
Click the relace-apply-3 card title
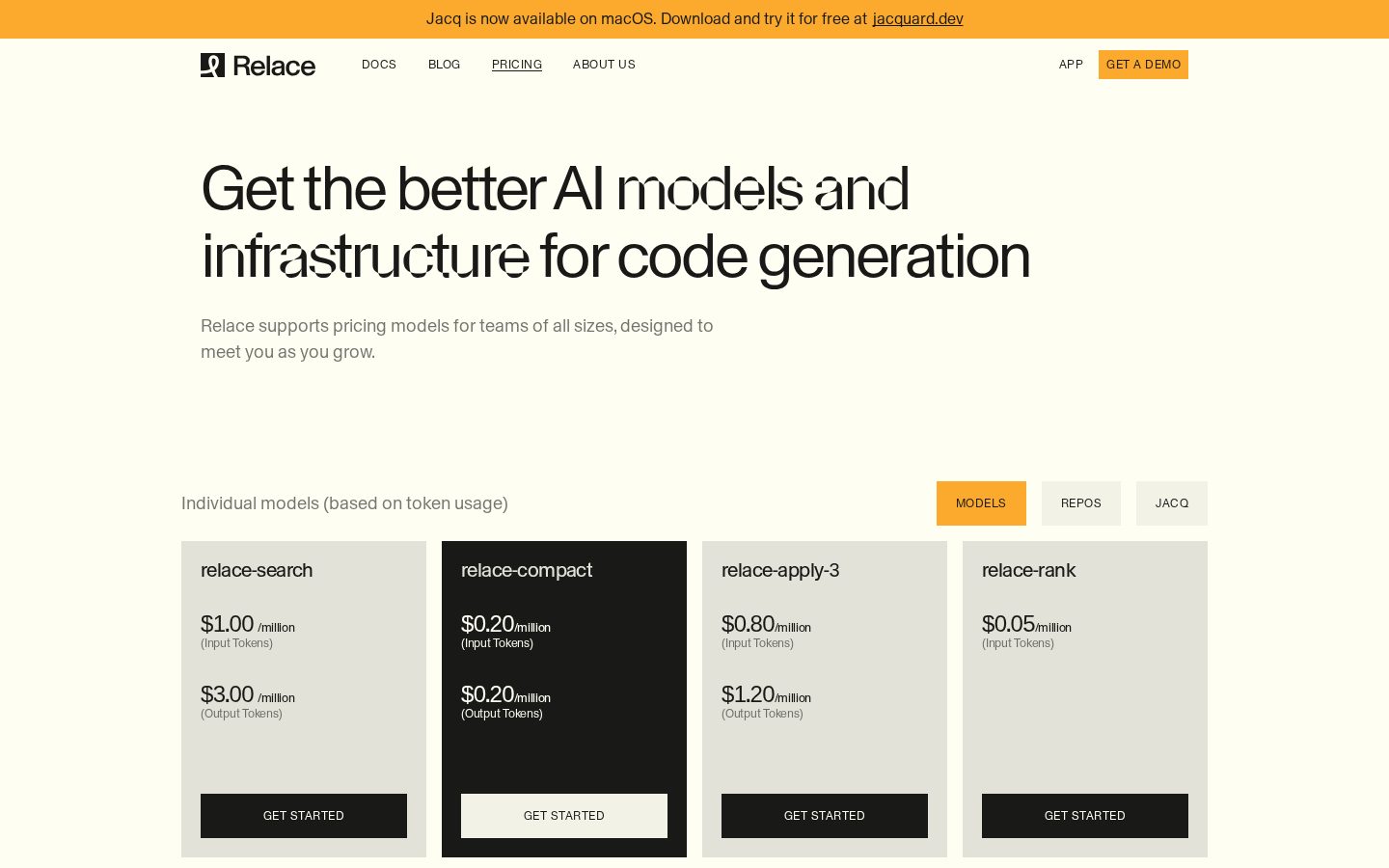(780, 571)
